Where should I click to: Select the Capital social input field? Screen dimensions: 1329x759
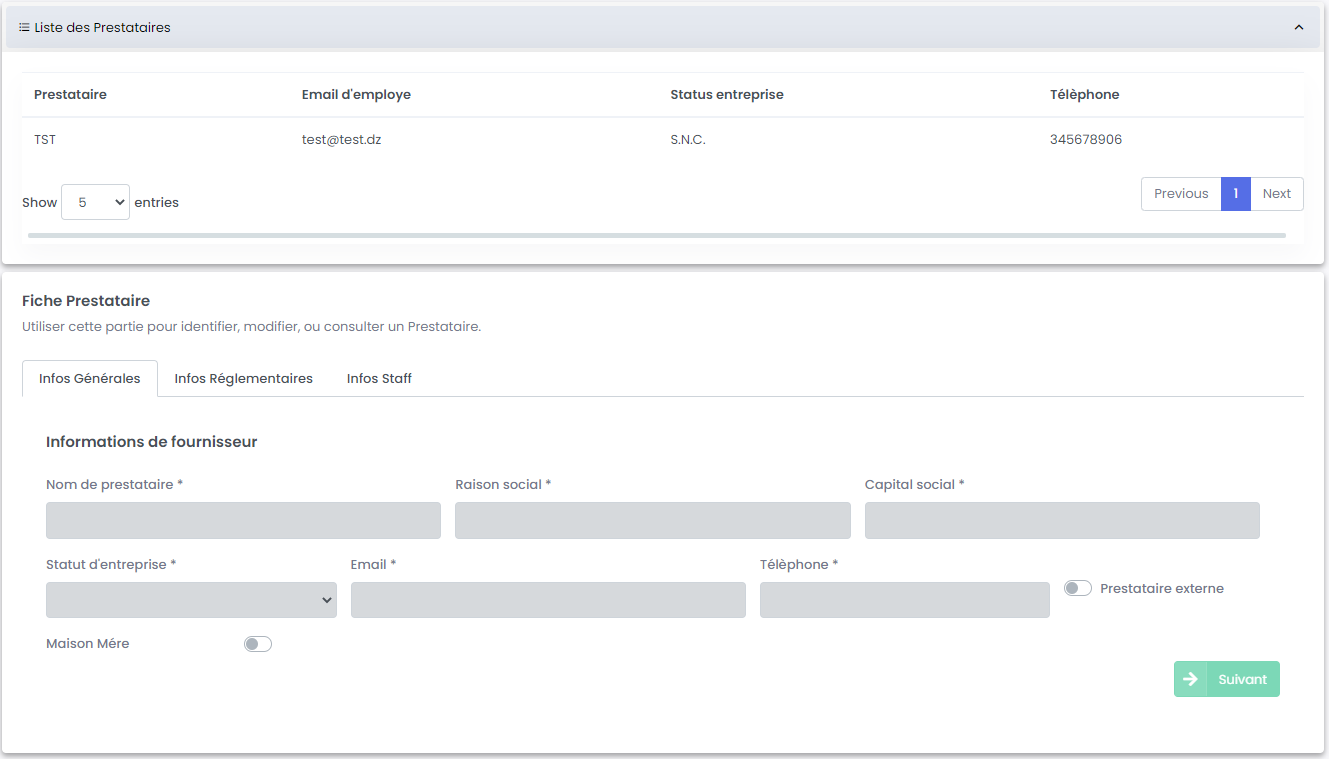[x=1061, y=521]
